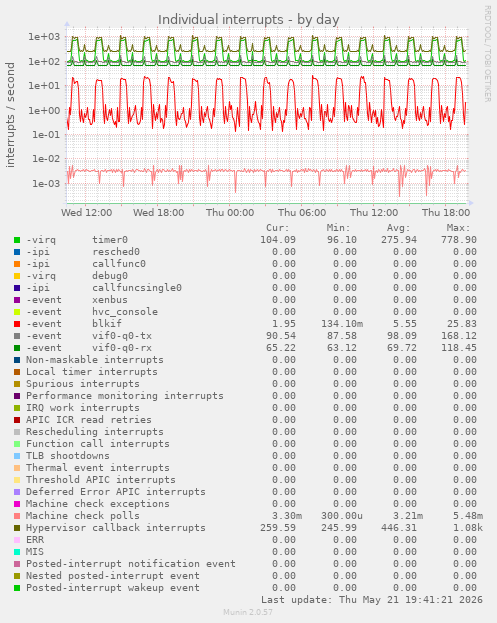Image resolution: width=497 pixels, height=623 pixels.
Task: Click the blue swatch beside resched0
Action: (17, 252)
